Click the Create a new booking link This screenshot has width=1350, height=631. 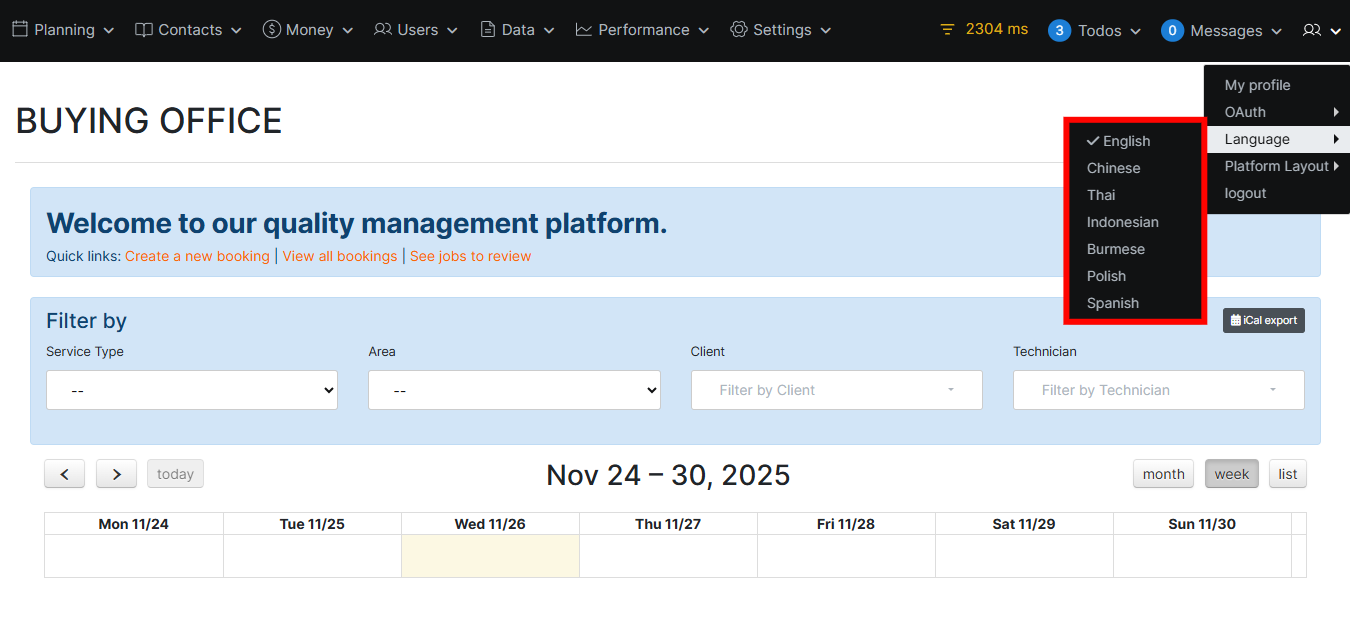197,256
